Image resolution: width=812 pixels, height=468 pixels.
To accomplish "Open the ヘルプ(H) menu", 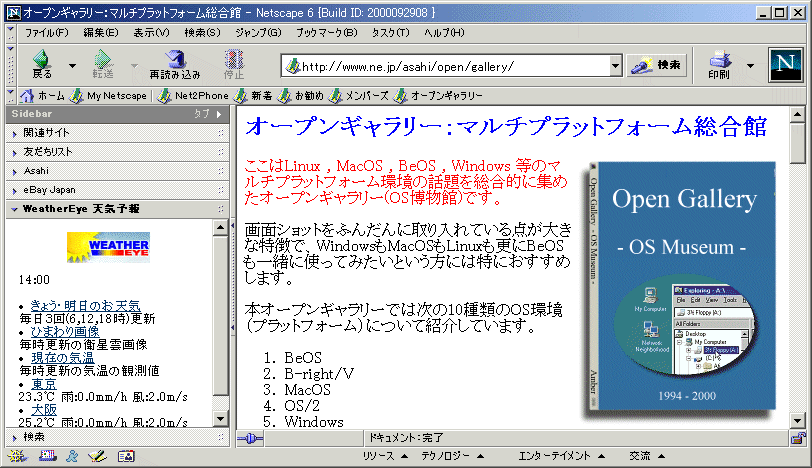I will tap(444, 33).
